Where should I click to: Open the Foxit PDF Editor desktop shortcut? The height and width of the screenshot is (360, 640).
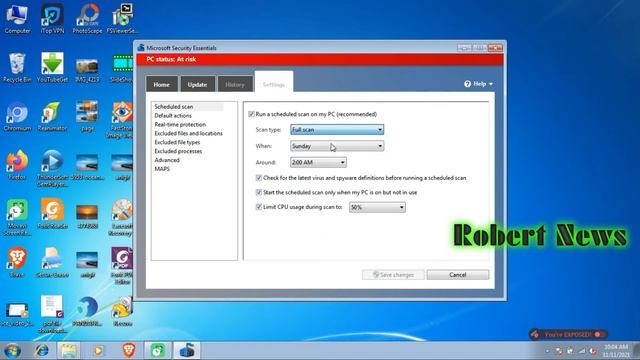122,265
